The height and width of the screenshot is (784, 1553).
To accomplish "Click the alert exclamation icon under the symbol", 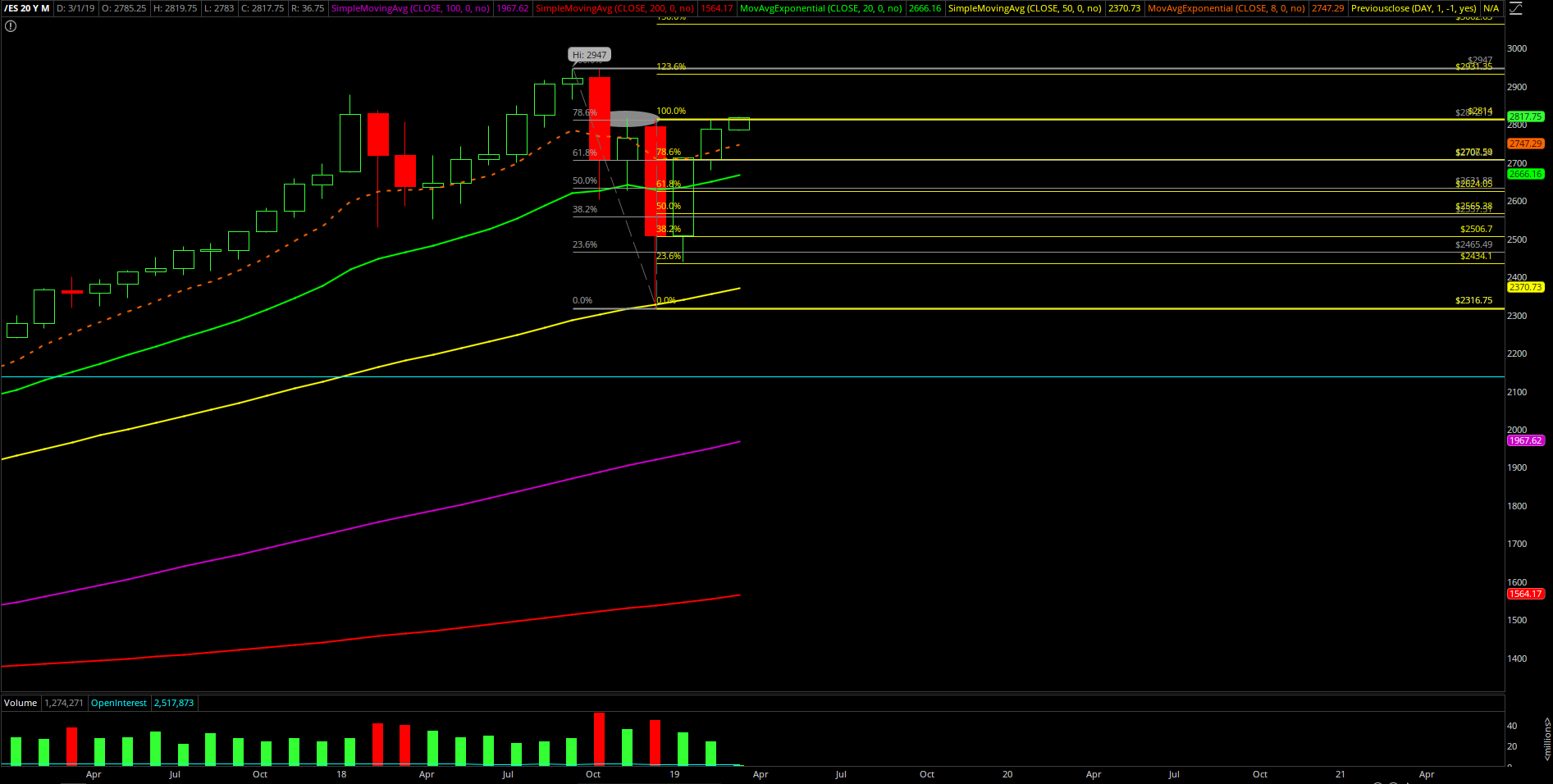I will point(10,26).
